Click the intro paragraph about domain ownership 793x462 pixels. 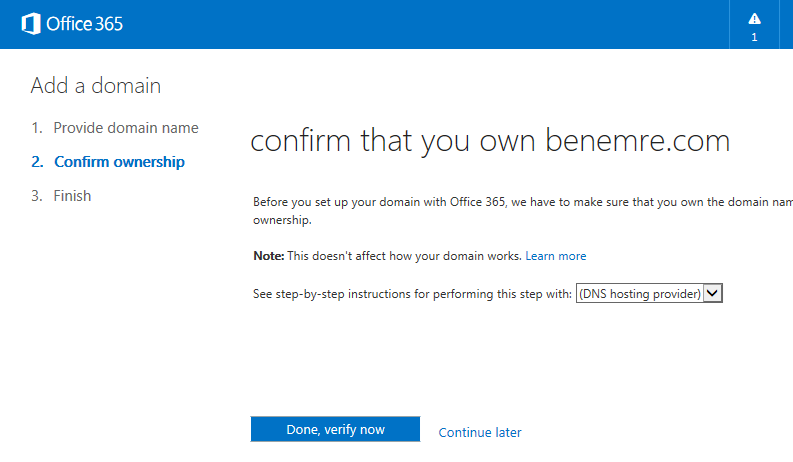pyautogui.click(x=522, y=211)
